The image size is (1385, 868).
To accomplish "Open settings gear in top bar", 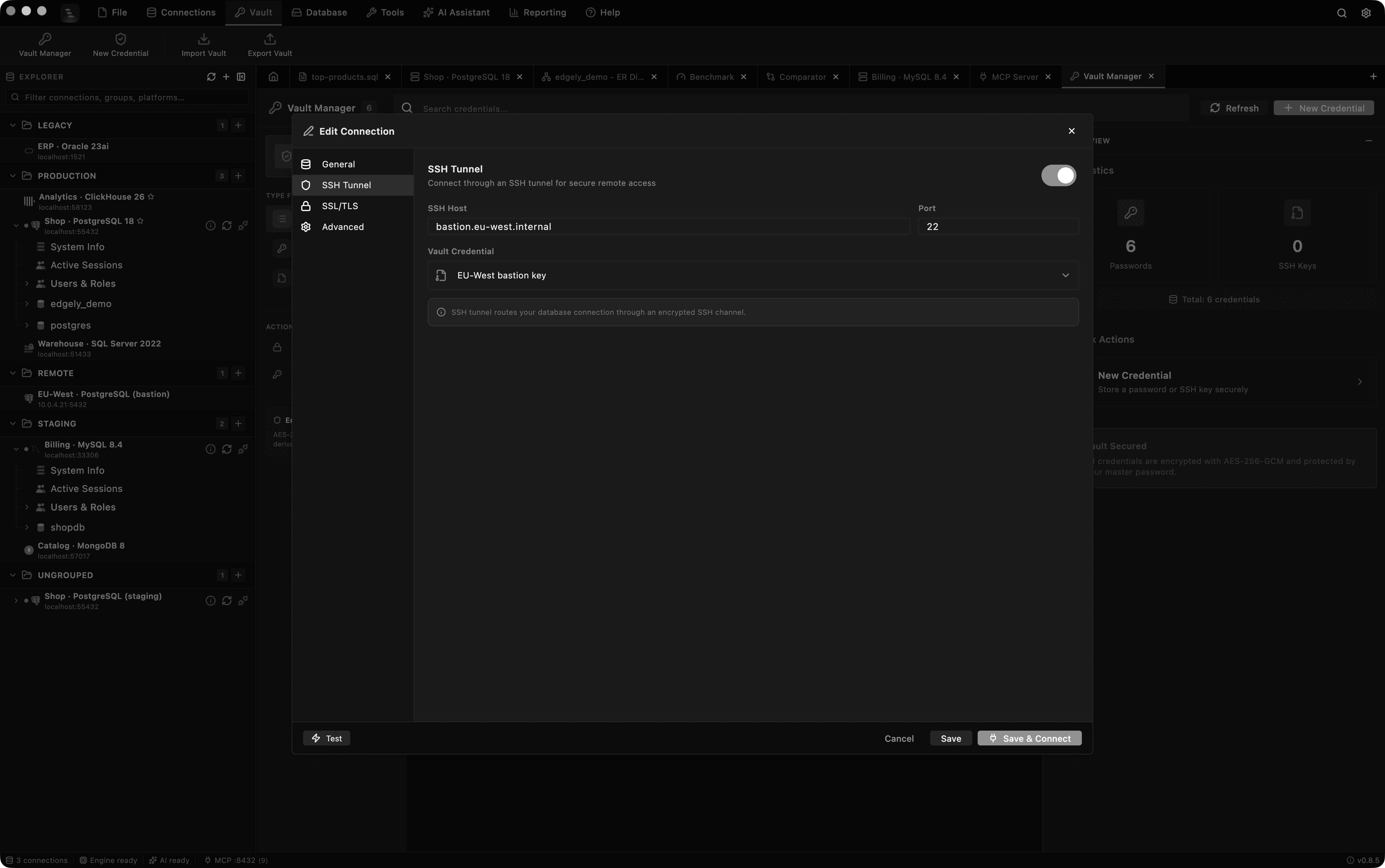I will pyautogui.click(x=1366, y=13).
